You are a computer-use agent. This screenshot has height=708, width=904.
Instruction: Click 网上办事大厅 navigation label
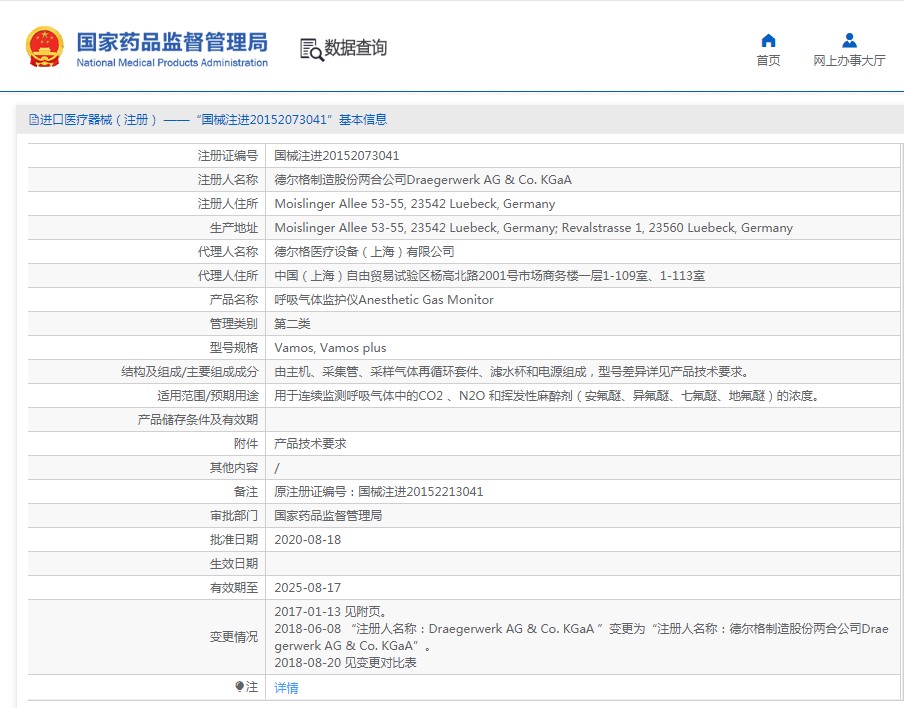[x=849, y=61]
